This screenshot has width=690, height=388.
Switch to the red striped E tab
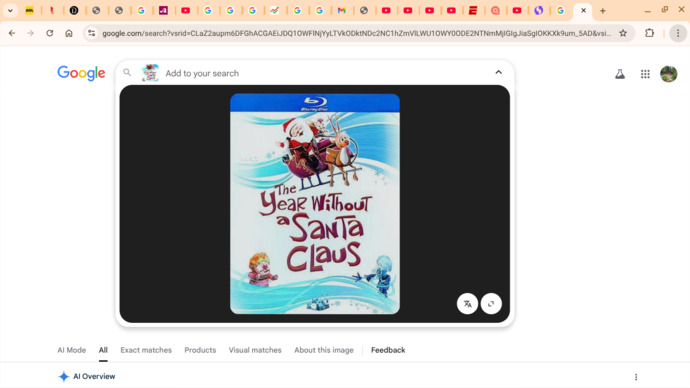(x=473, y=11)
